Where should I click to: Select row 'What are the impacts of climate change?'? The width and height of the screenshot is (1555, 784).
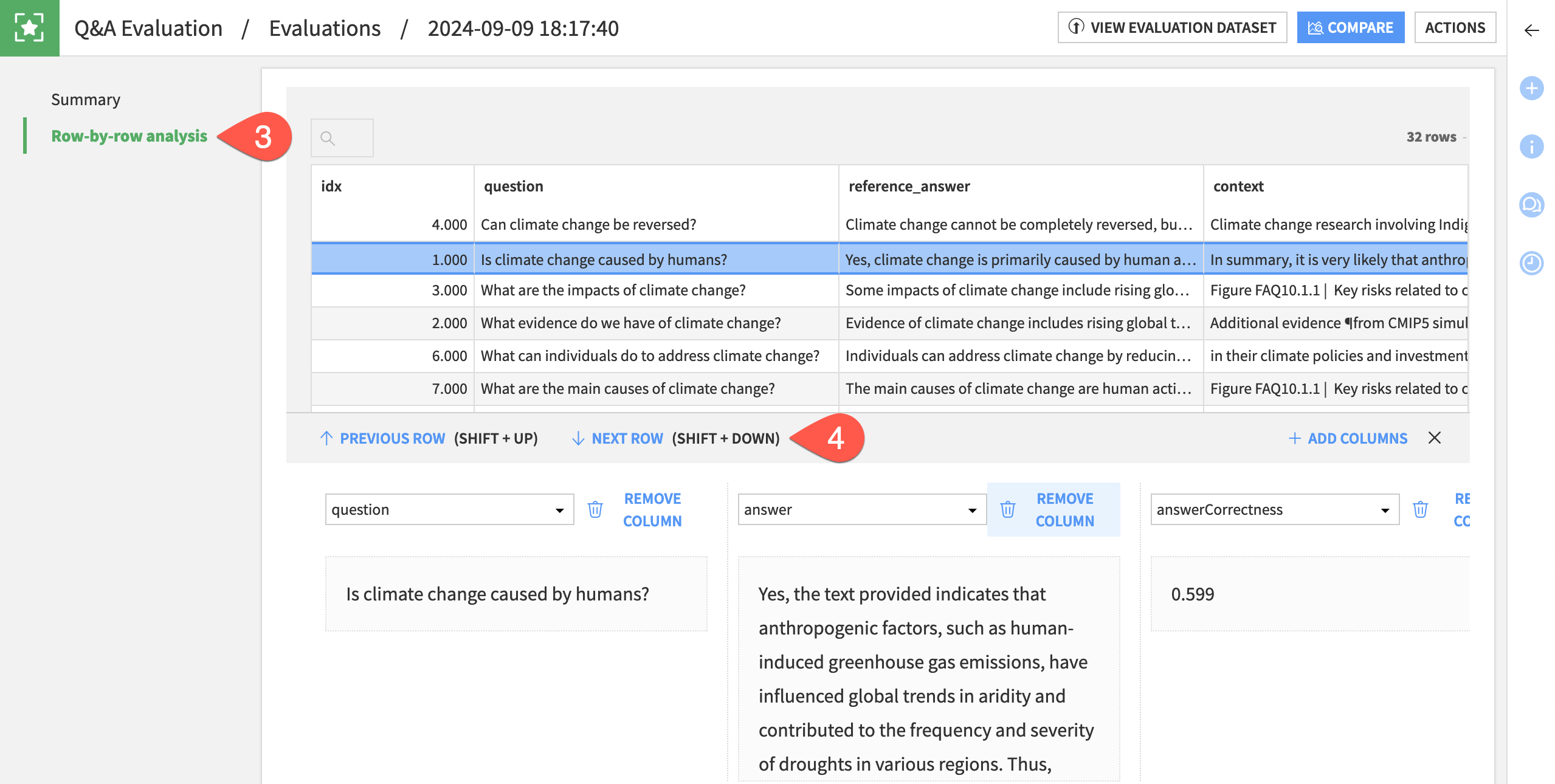(890, 290)
